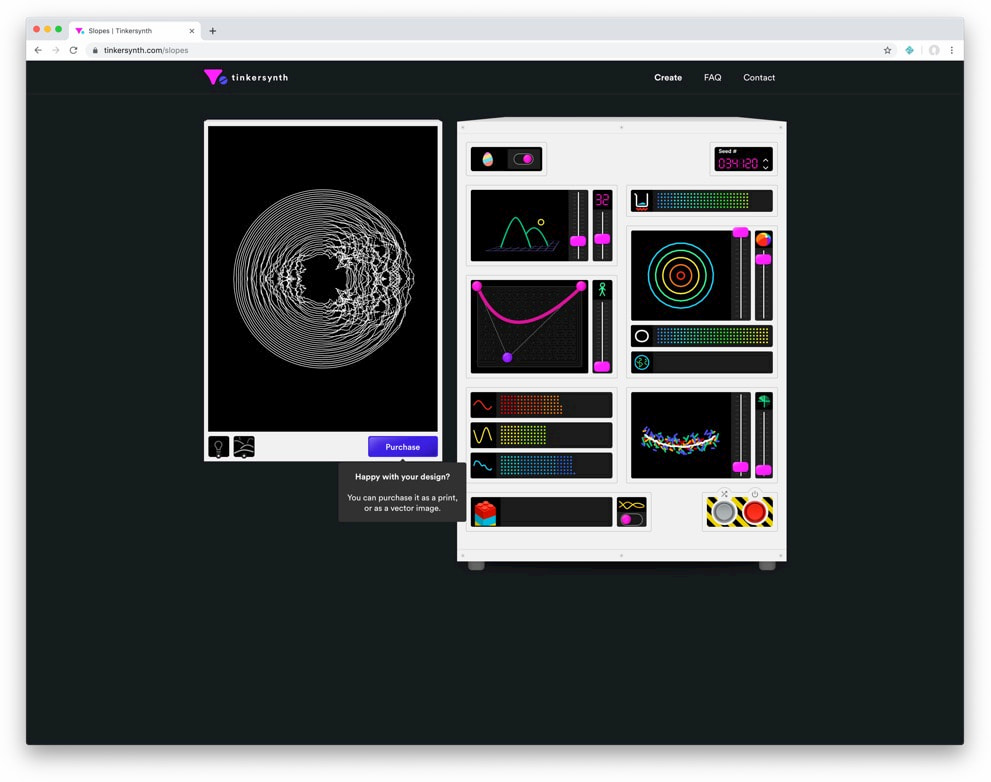
Task: Click Create in the top navigation
Action: pyautogui.click(x=667, y=77)
